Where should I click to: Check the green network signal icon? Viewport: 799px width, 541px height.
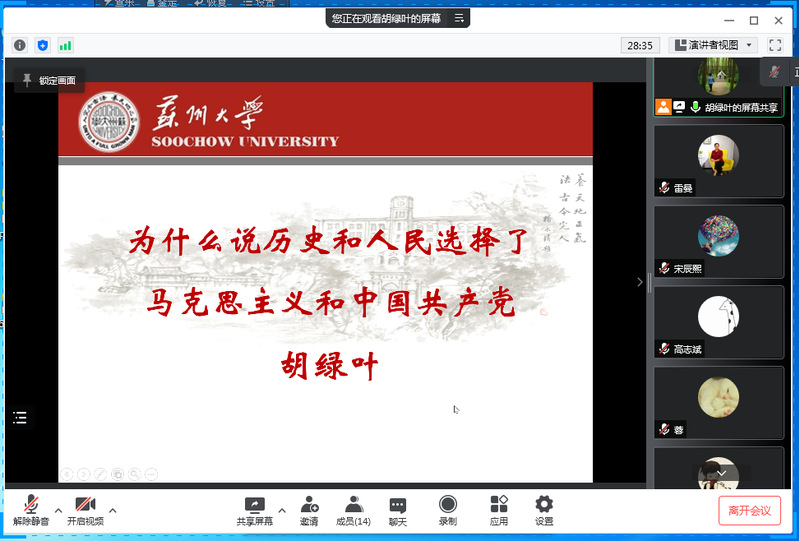click(x=66, y=45)
